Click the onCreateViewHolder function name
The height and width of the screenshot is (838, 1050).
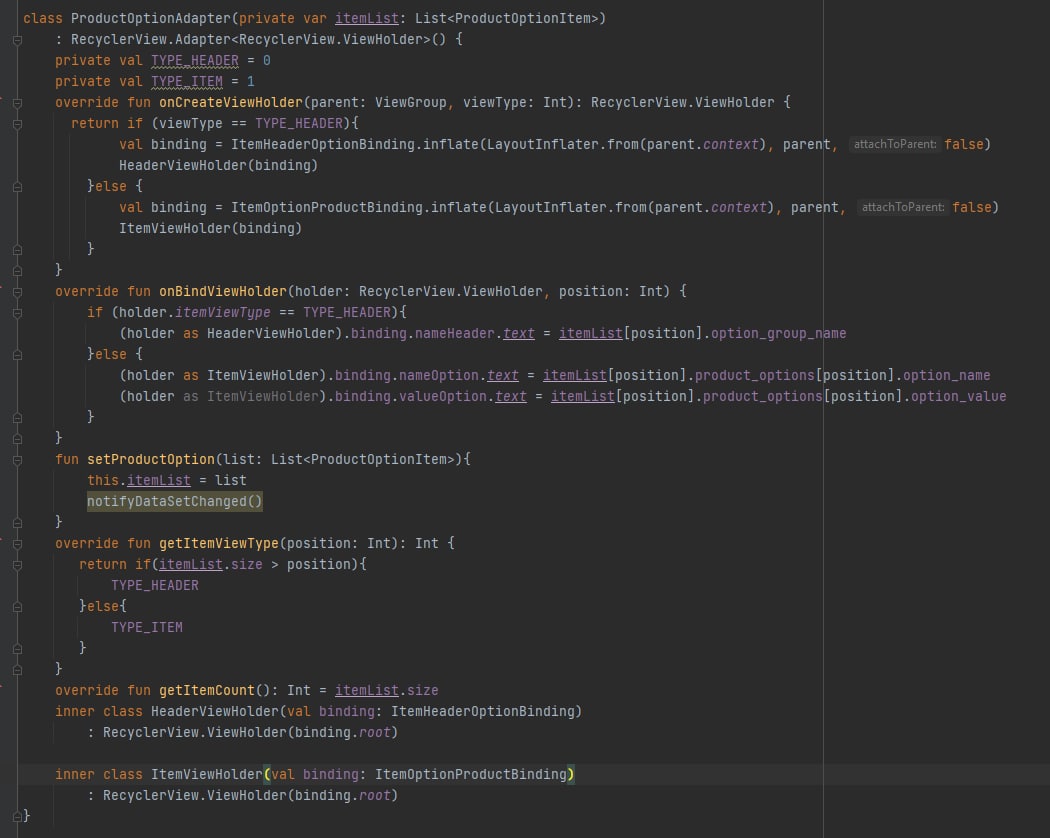click(231, 102)
